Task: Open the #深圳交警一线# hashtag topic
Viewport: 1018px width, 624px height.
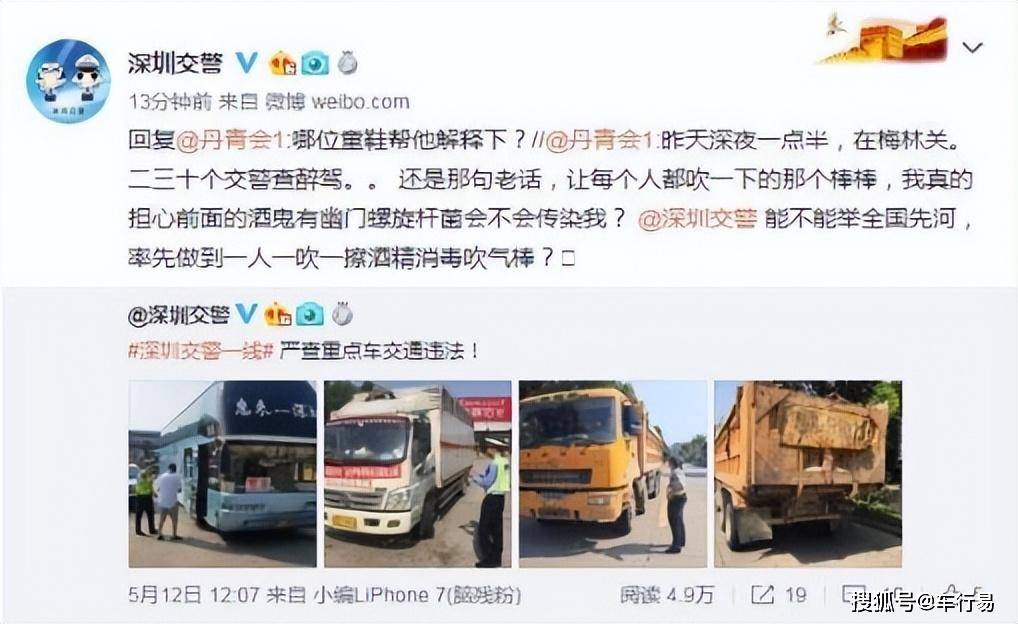Action: coord(201,351)
